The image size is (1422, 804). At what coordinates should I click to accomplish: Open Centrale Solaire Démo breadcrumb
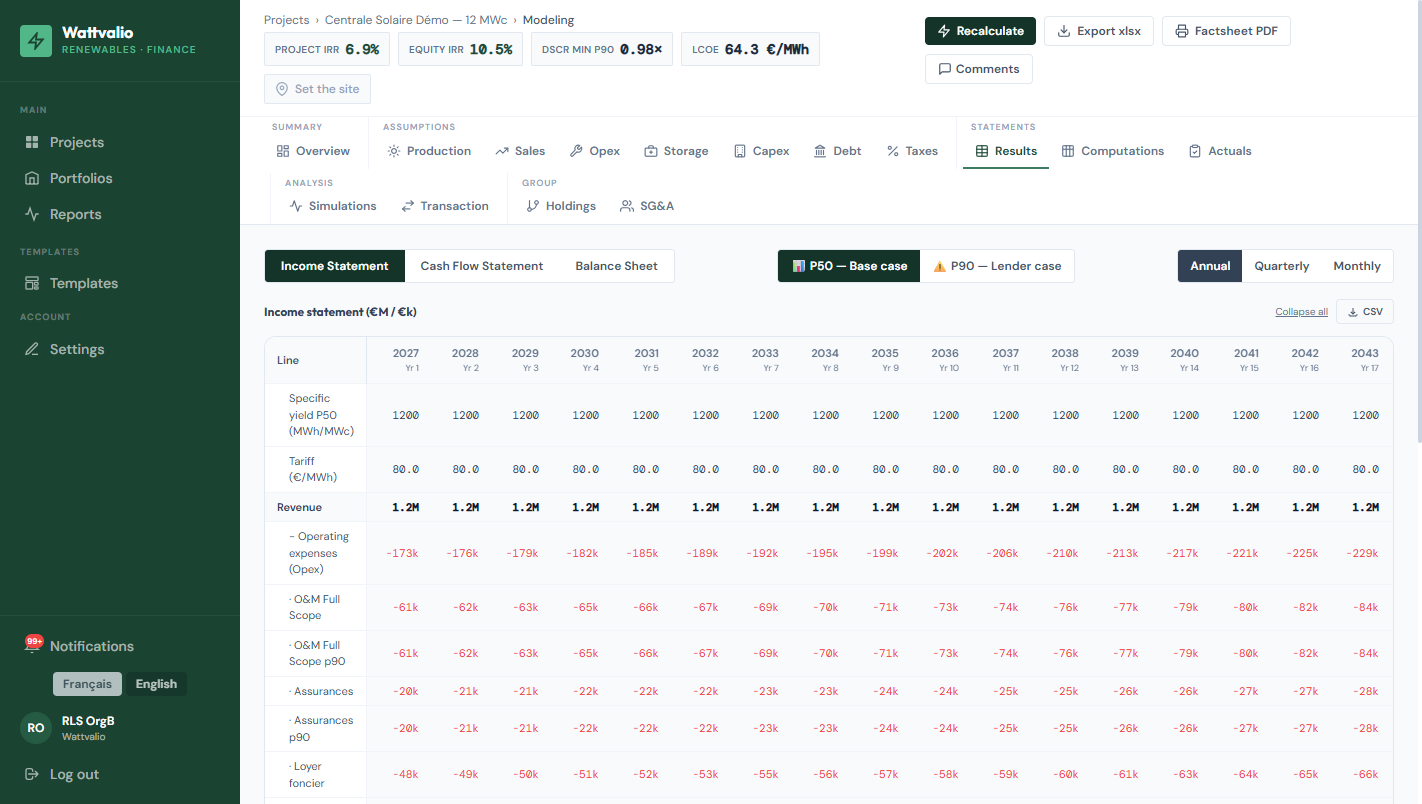pyautogui.click(x=416, y=20)
